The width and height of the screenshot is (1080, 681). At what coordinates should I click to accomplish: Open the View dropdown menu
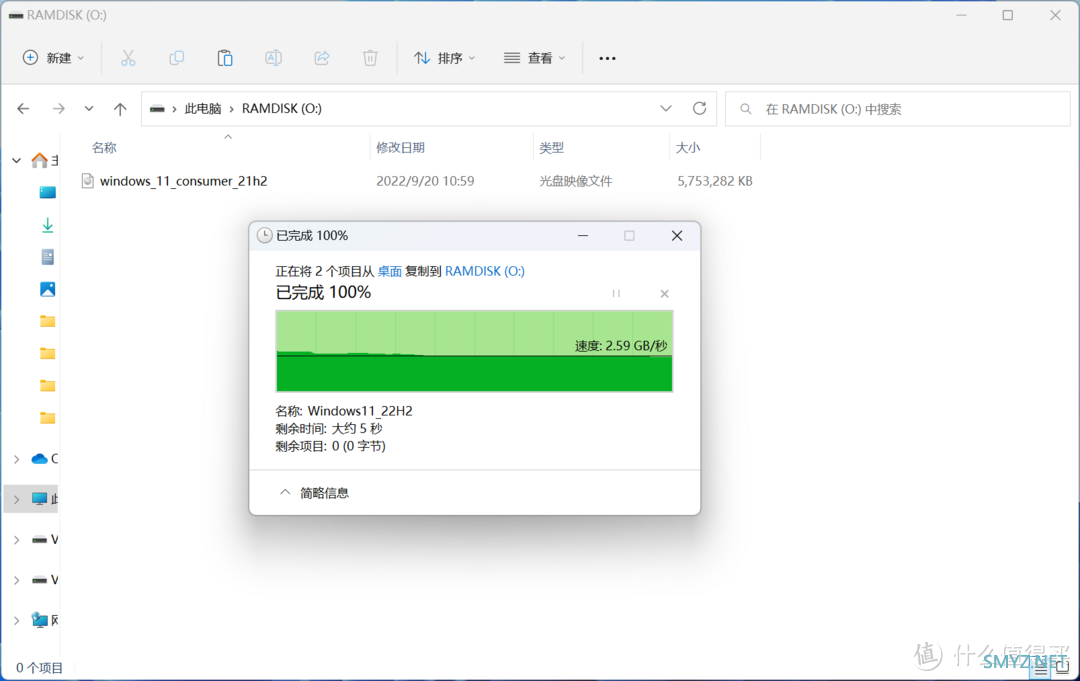[534, 58]
